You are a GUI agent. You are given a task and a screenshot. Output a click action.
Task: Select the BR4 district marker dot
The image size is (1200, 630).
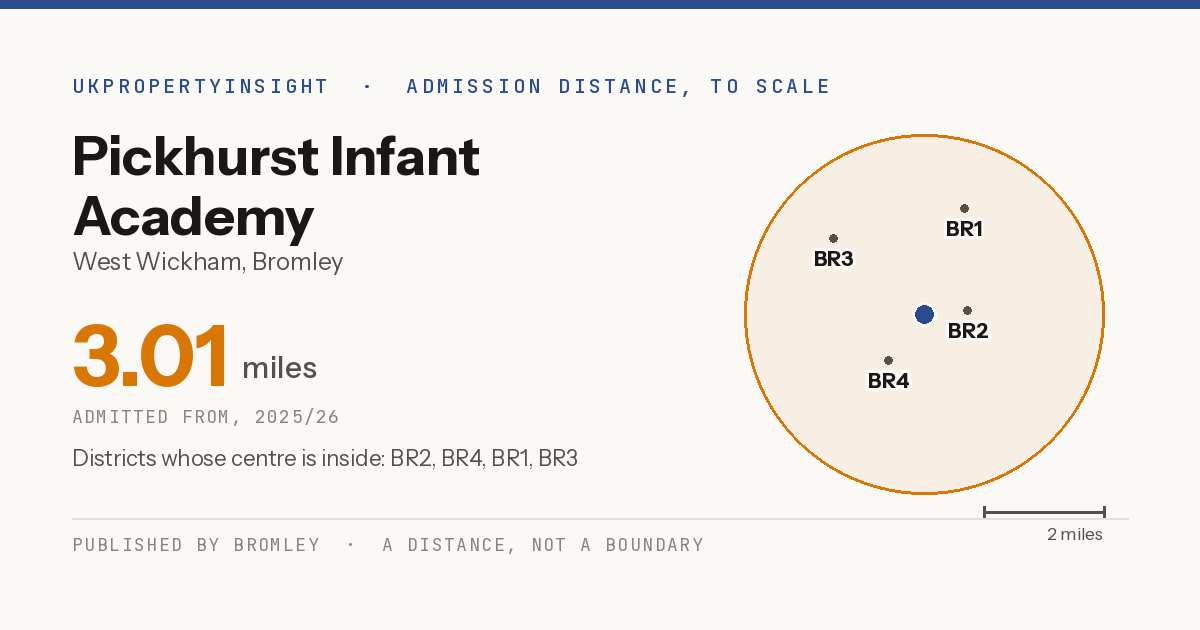(x=888, y=361)
